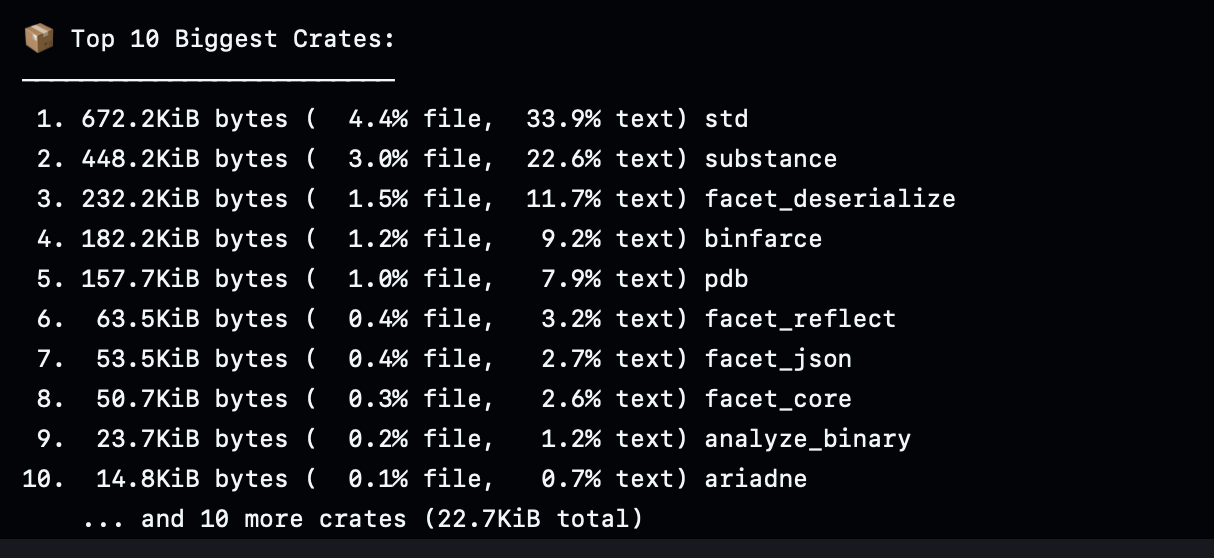The width and height of the screenshot is (1214, 558).
Task: Select the facet_deserialize crate name
Action: pyautogui.click(x=829, y=199)
